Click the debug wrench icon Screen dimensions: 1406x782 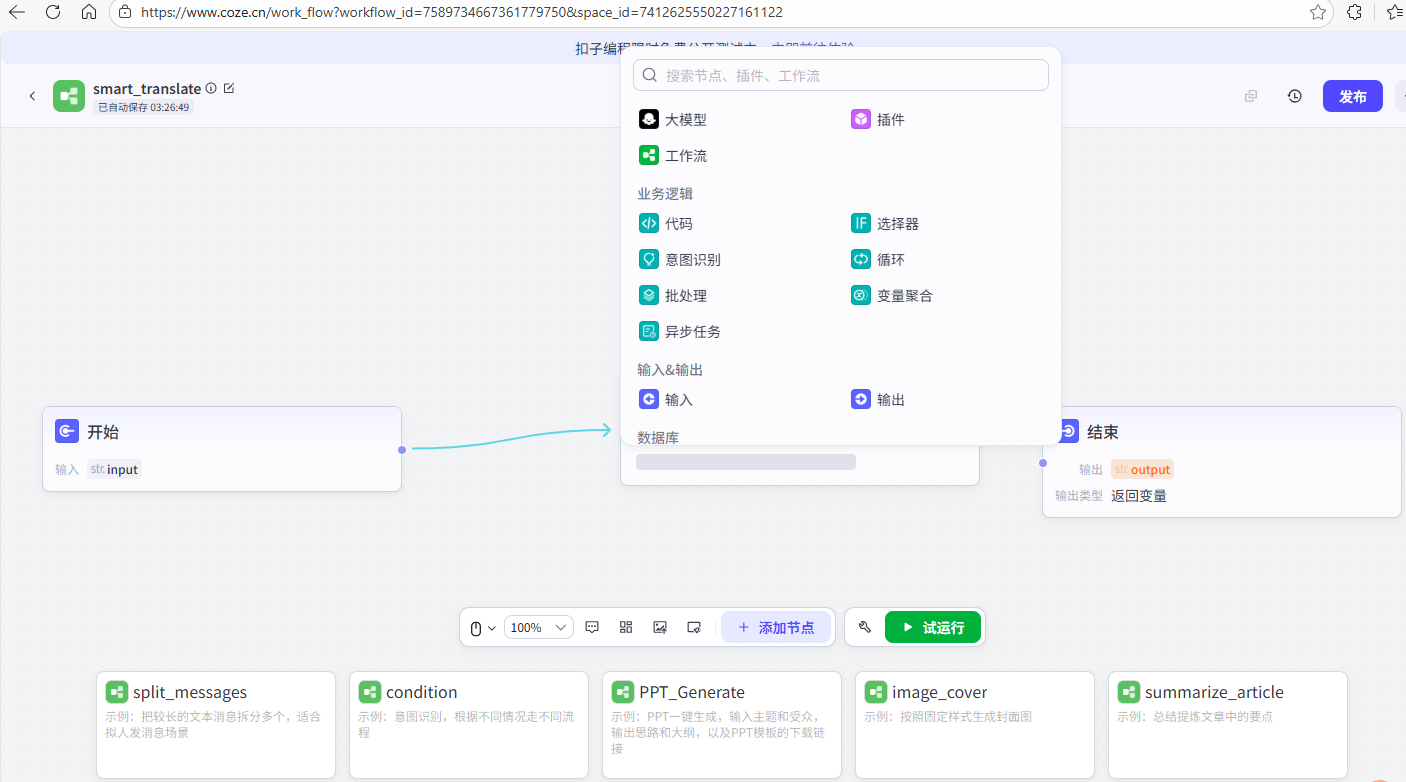click(x=865, y=627)
